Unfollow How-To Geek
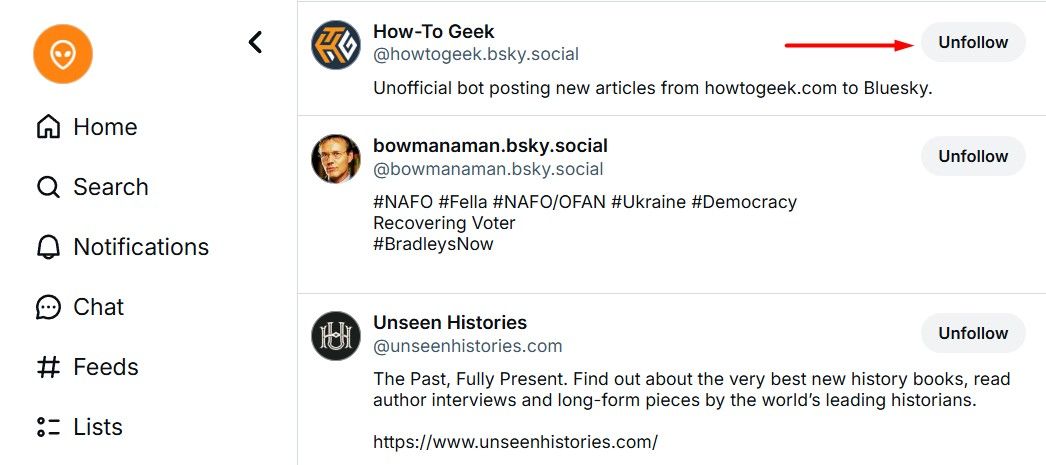This screenshot has width=1046, height=465. click(x=973, y=43)
